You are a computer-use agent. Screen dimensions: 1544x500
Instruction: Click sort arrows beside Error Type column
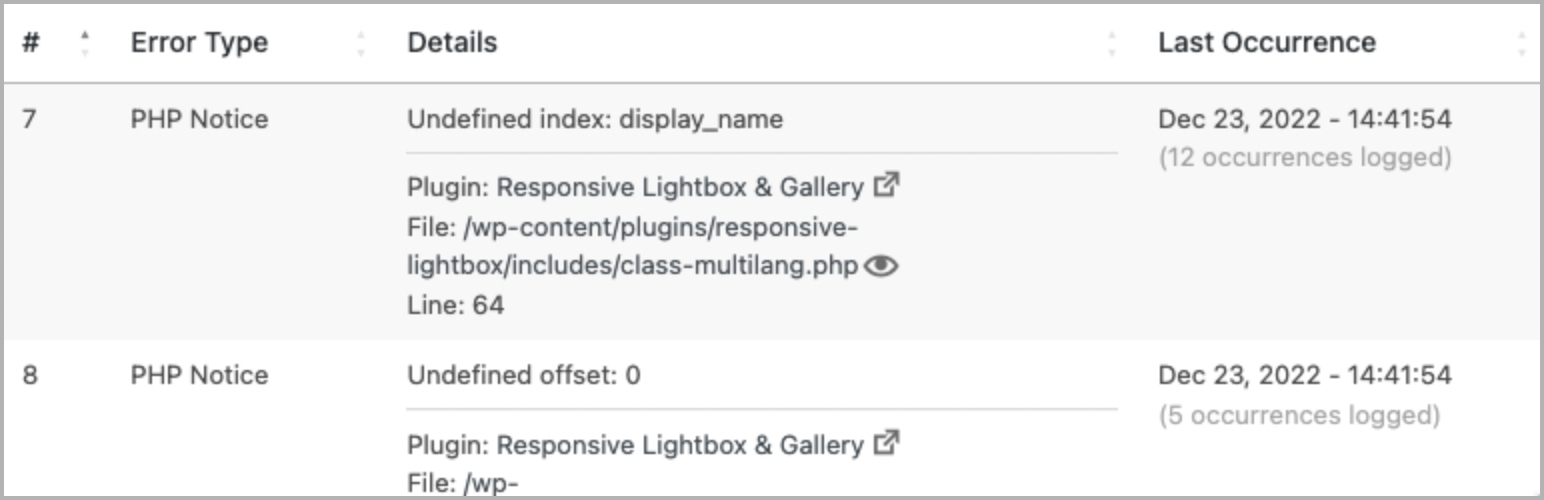(x=361, y=44)
